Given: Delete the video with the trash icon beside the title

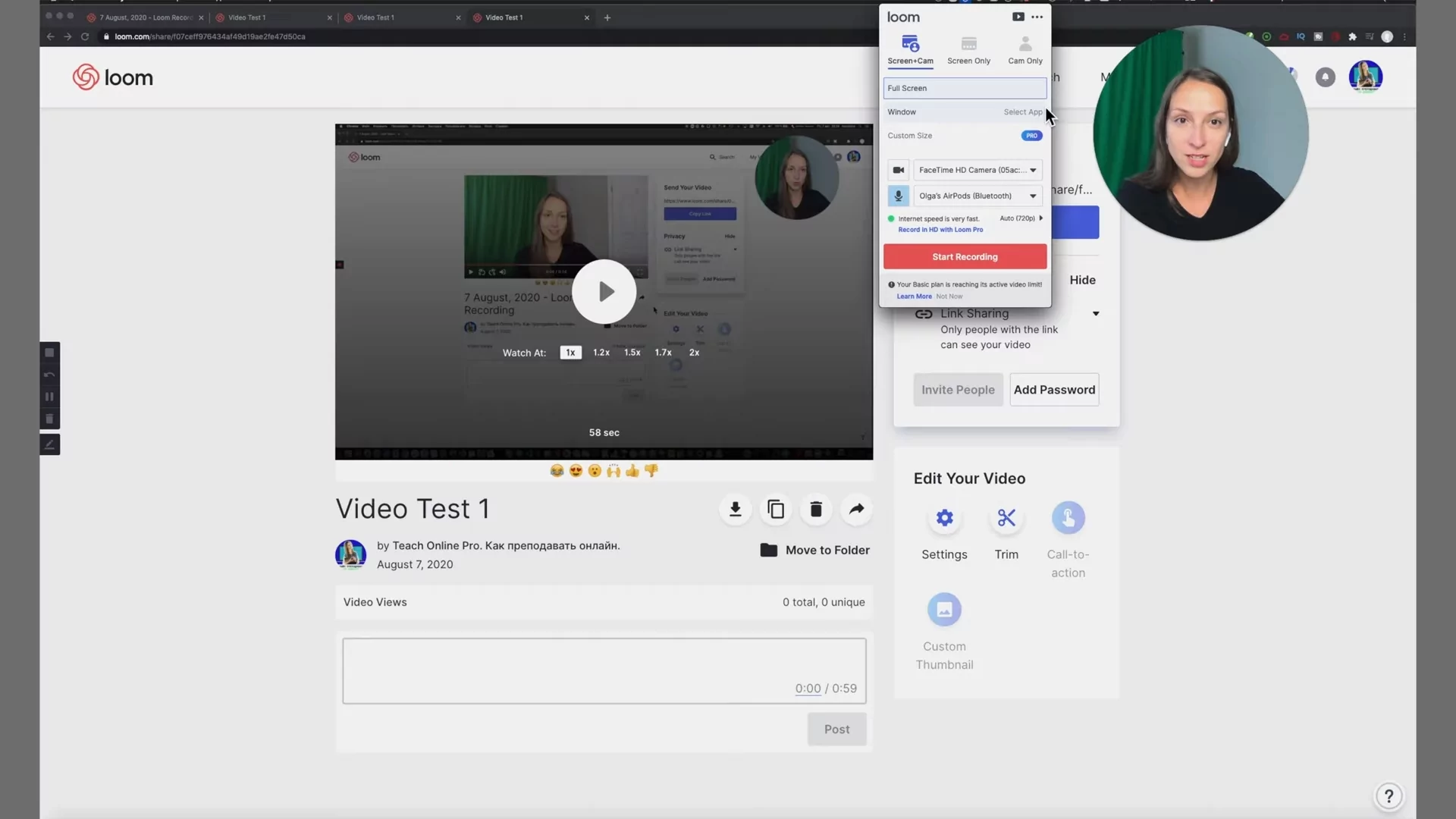Looking at the screenshot, I should click(x=816, y=510).
